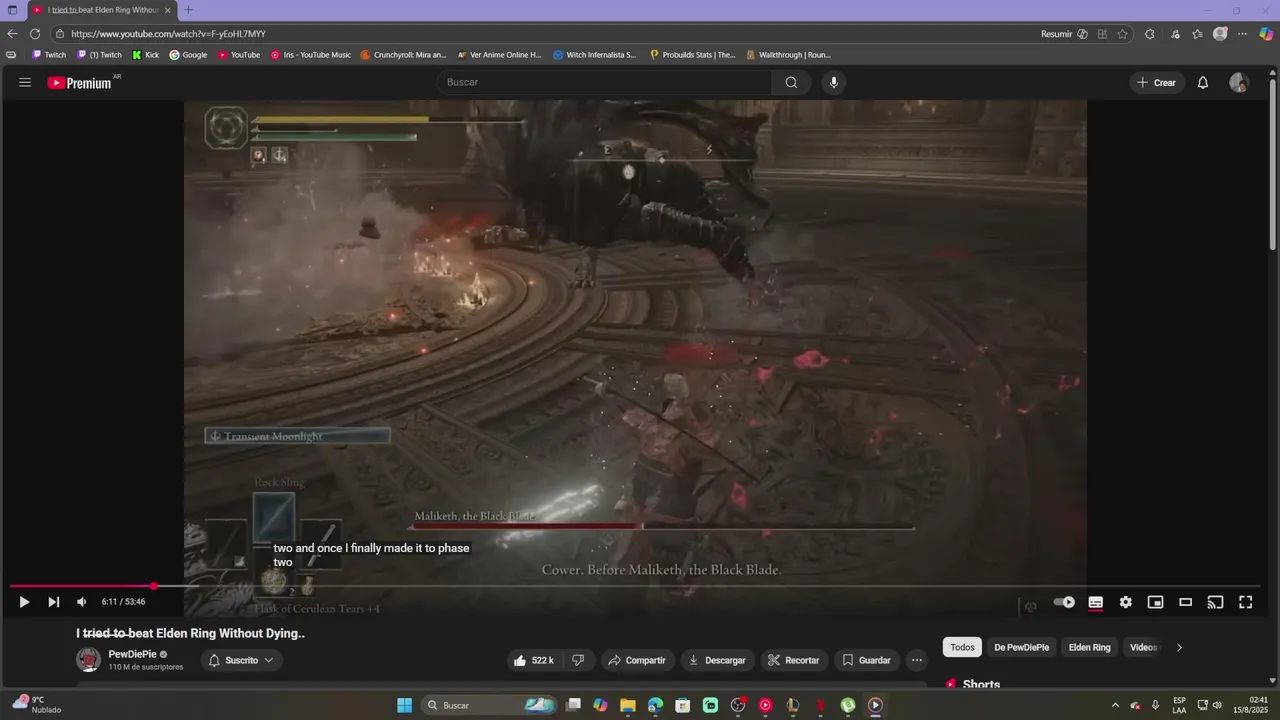Click the YouTube search magnifier button
The height and width of the screenshot is (720, 1280).
[x=791, y=83]
